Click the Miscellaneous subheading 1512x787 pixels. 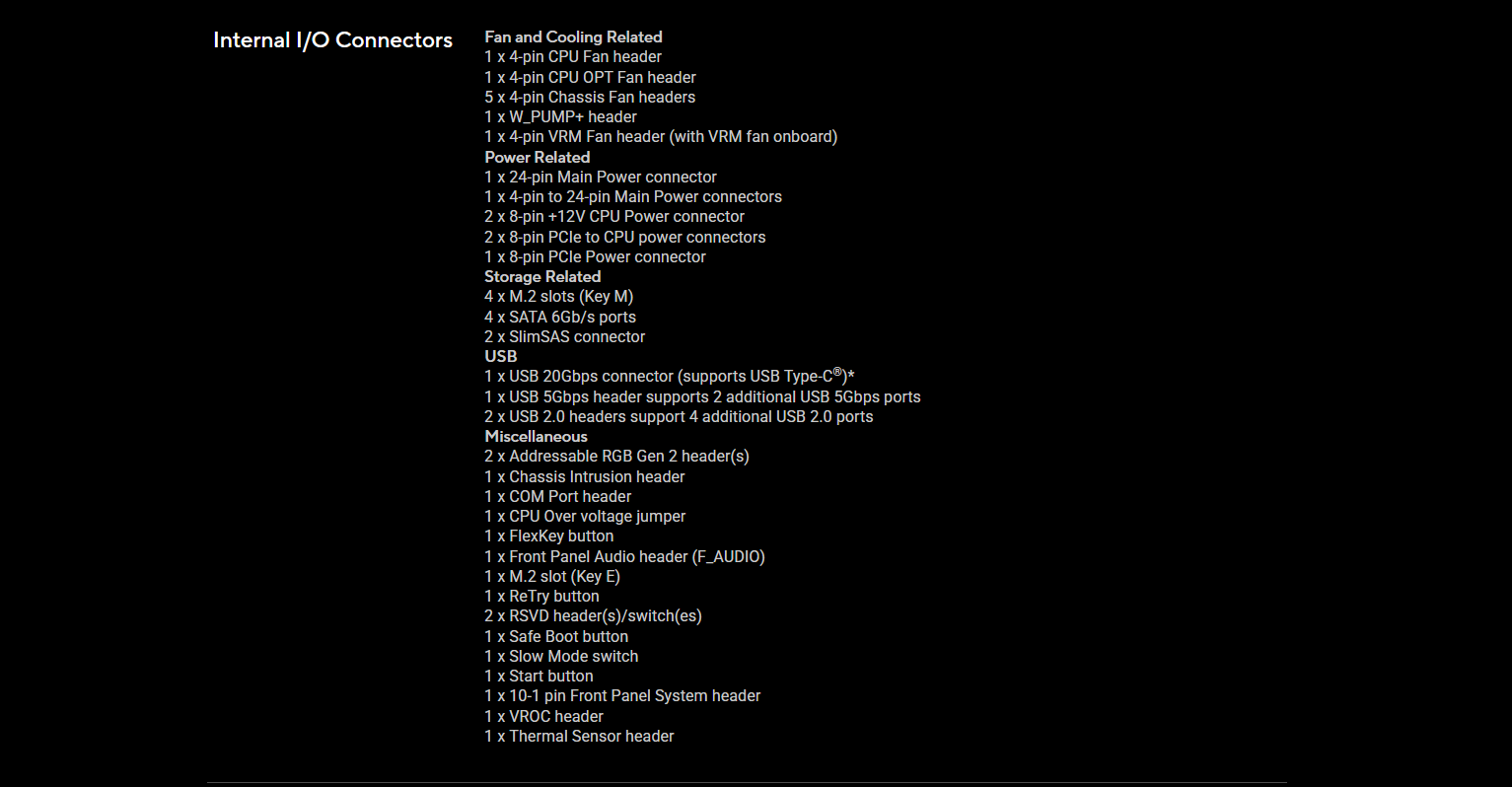pos(536,436)
